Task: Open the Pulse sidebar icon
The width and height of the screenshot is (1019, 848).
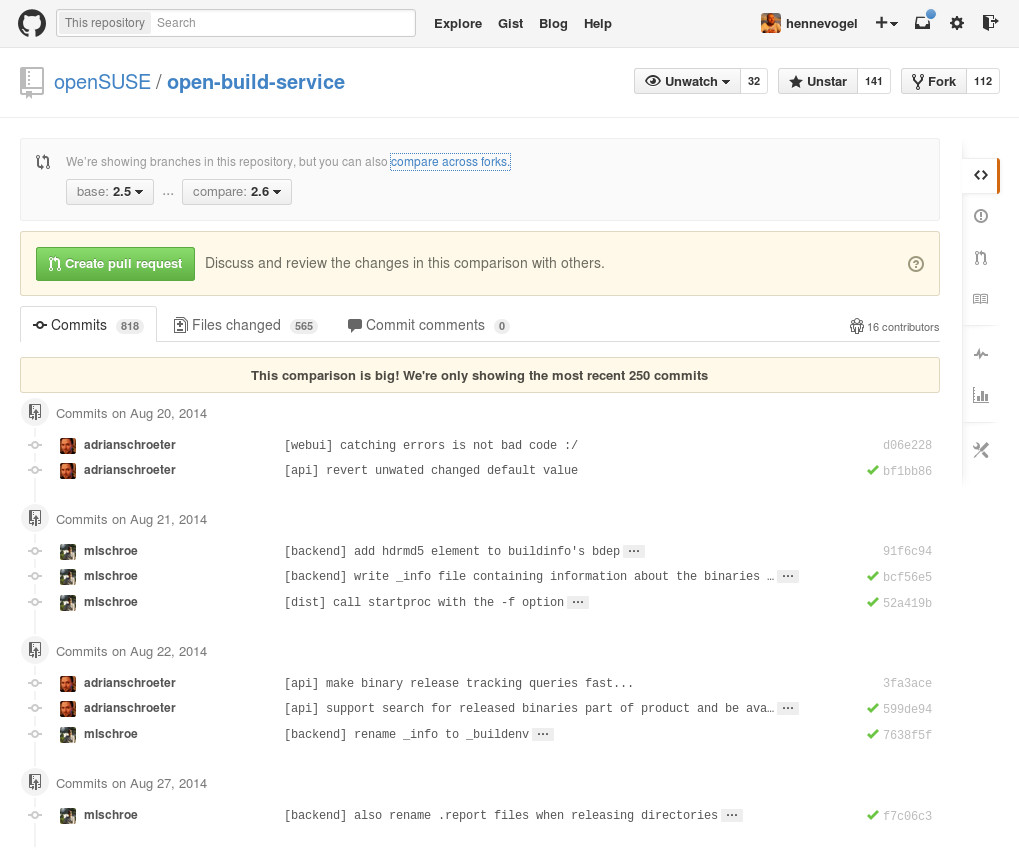Action: tap(980, 354)
